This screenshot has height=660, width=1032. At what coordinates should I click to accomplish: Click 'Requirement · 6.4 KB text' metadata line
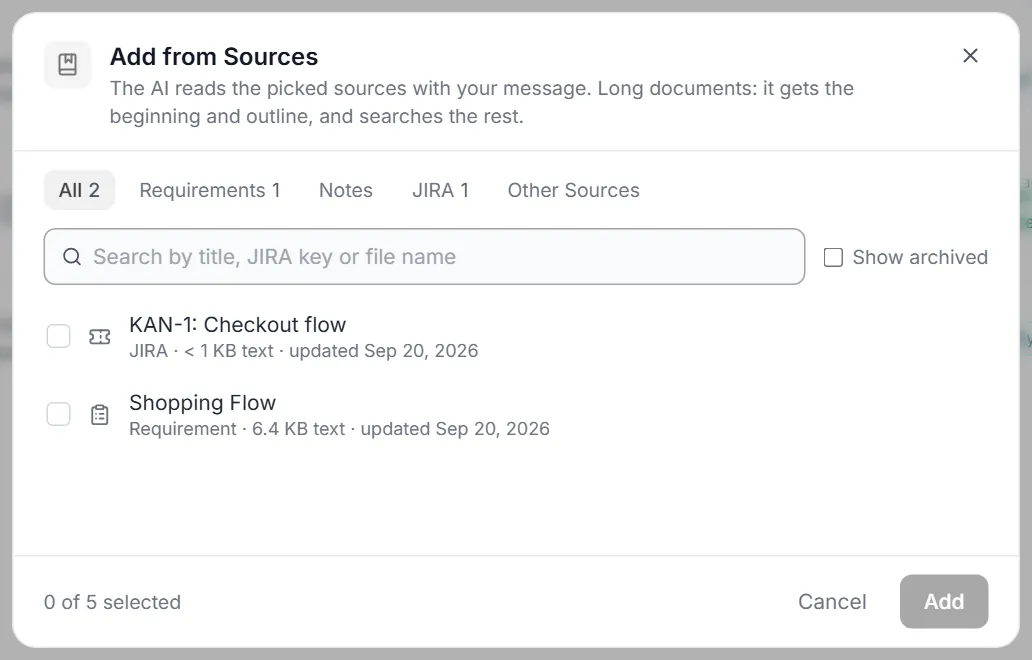coord(339,429)
